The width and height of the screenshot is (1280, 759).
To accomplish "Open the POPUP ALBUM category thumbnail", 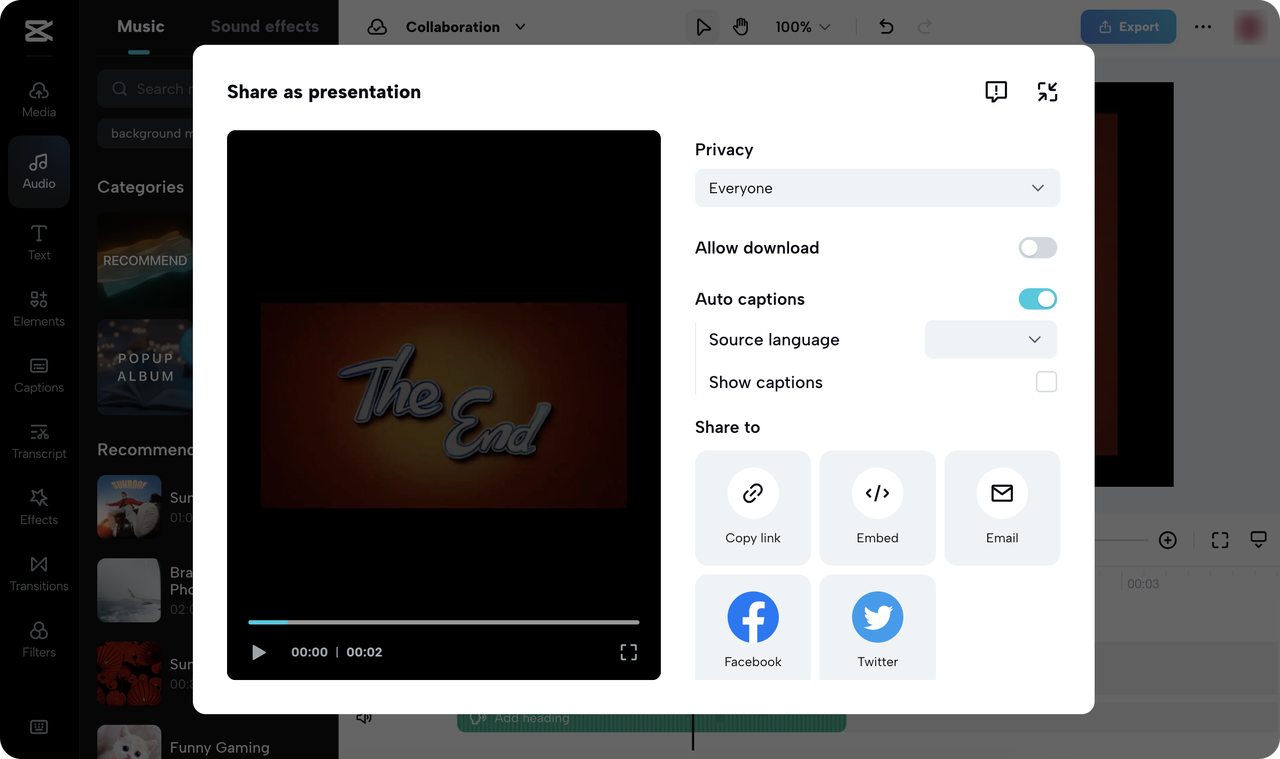I will [x=145, y=367].
